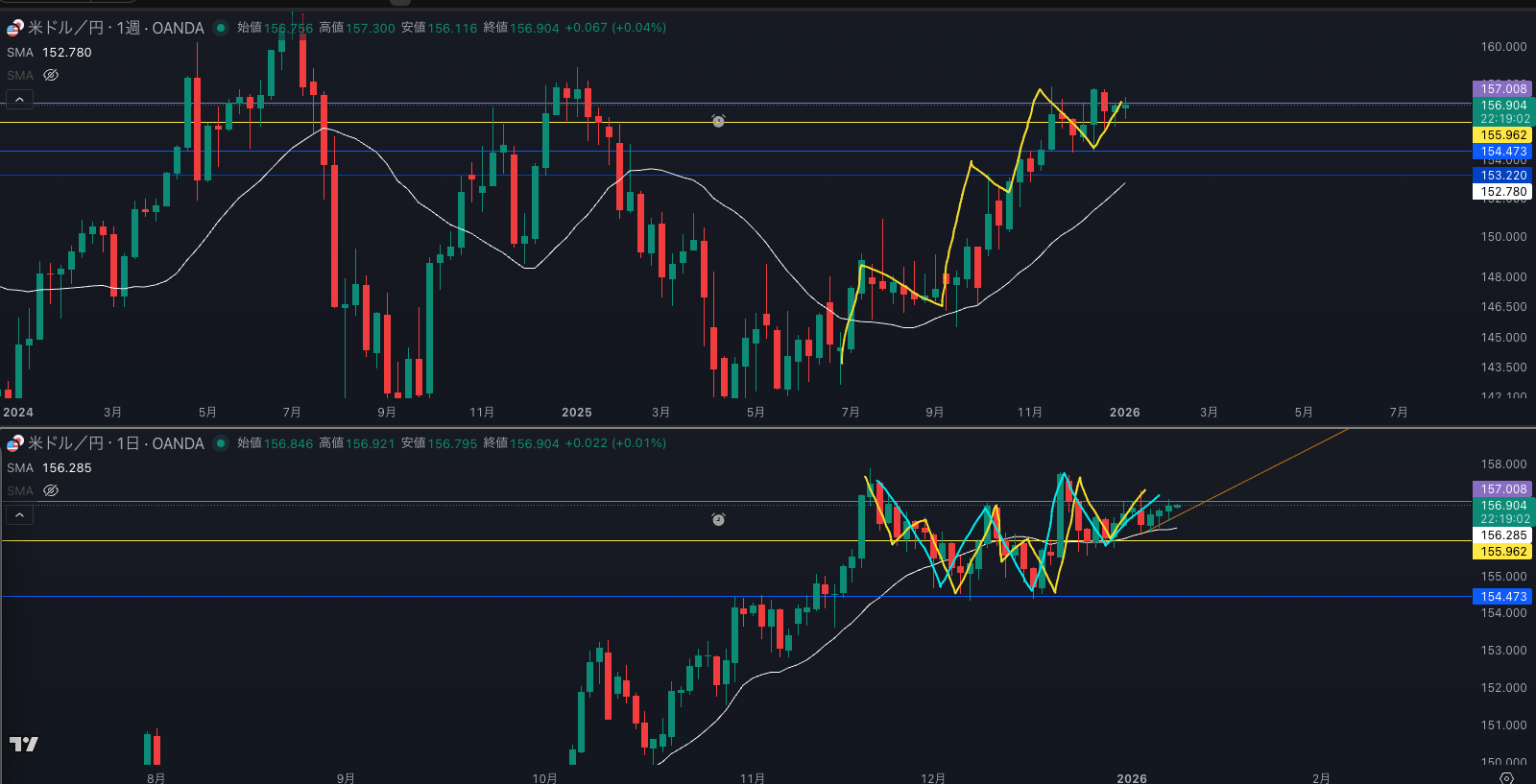Click the blue 153.220 price line label
The height and width of the screenshot is (784, 1536).
pyautogui.click(x=1502, y=176)
